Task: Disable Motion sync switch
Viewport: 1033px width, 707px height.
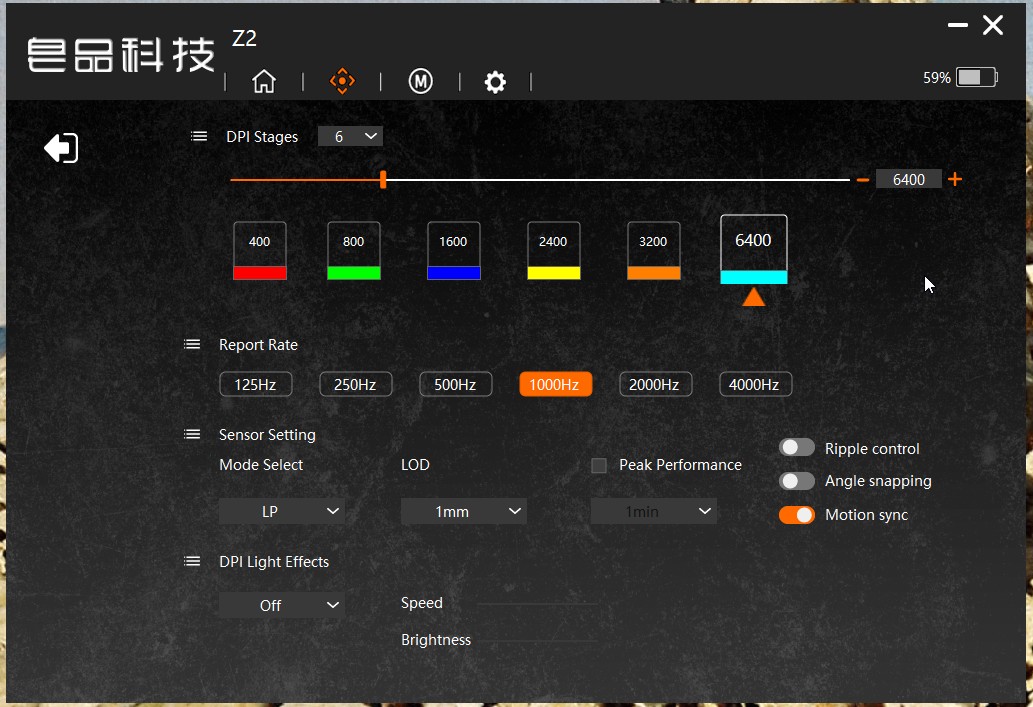Action: [796, 515]
